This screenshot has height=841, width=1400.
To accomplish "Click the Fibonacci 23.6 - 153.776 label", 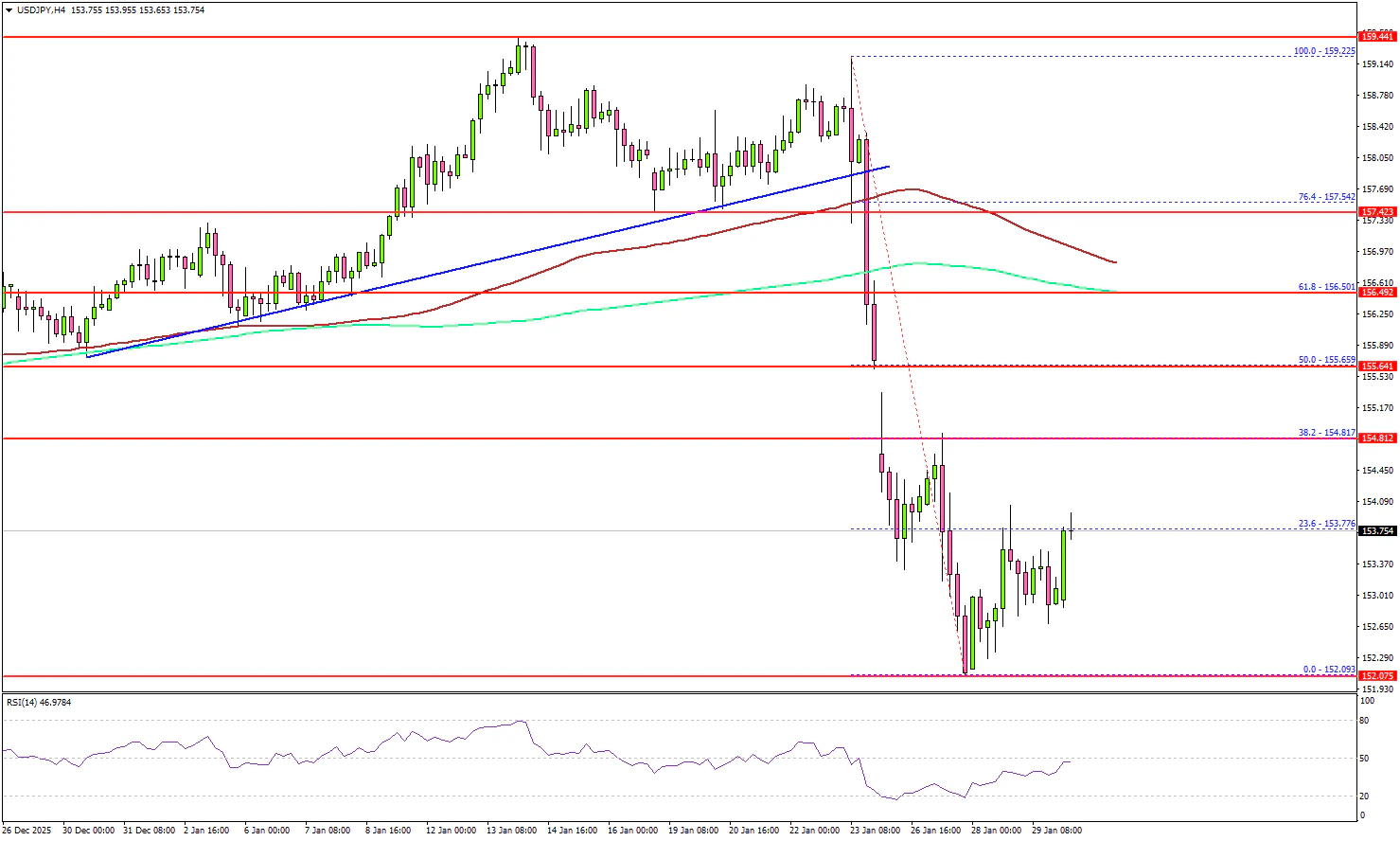I will pyautogui.click(x=1326, y=524).
